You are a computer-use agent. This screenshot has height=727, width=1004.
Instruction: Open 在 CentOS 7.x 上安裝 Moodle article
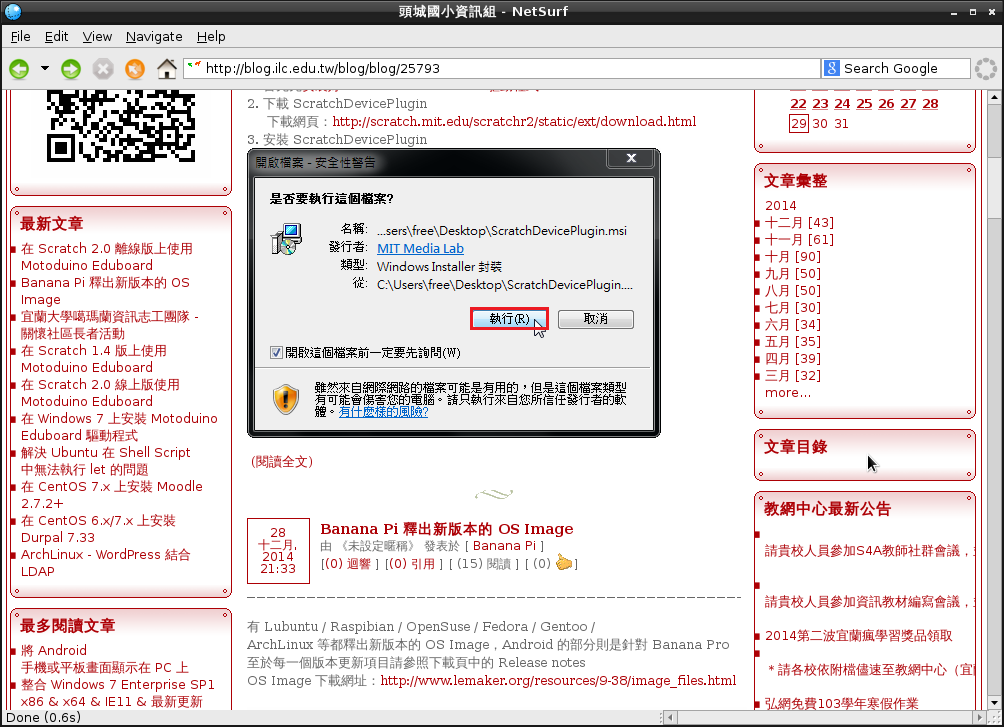click(111, 494)
